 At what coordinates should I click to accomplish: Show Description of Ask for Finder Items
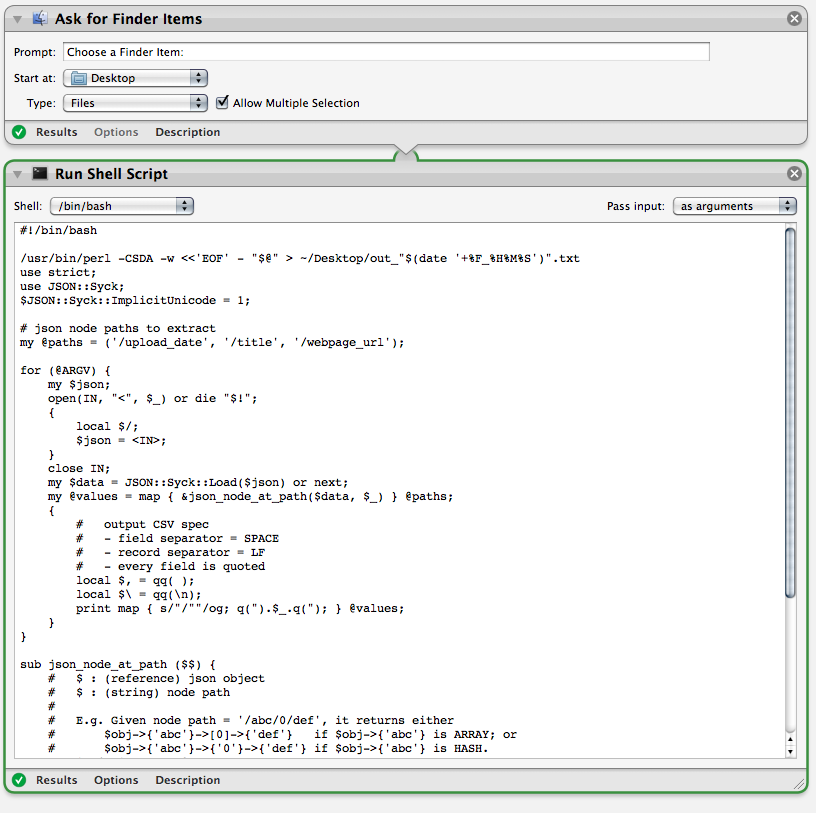click(187, 132)
